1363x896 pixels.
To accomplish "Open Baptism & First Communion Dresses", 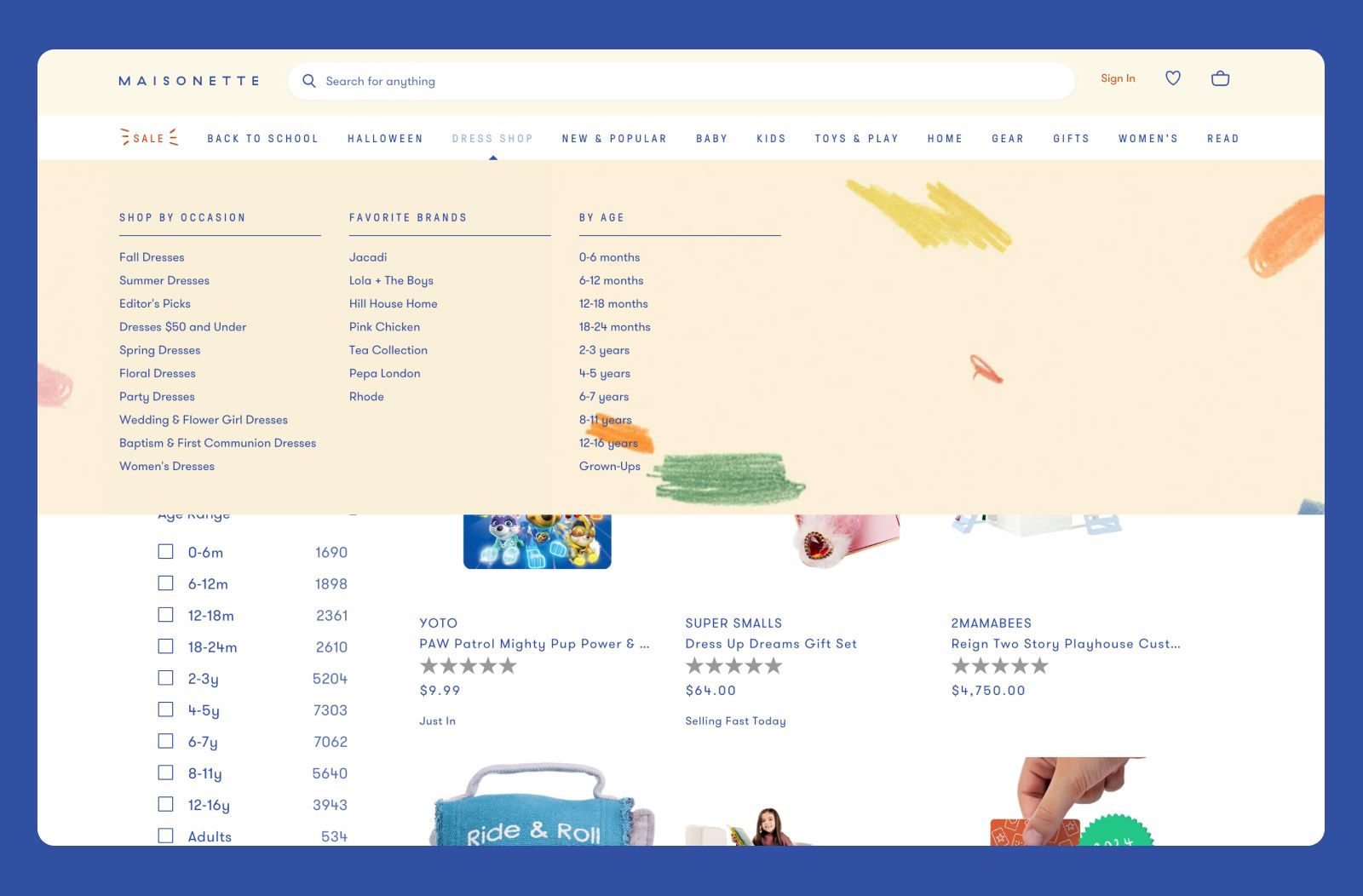I will click(x=217, y=443).
